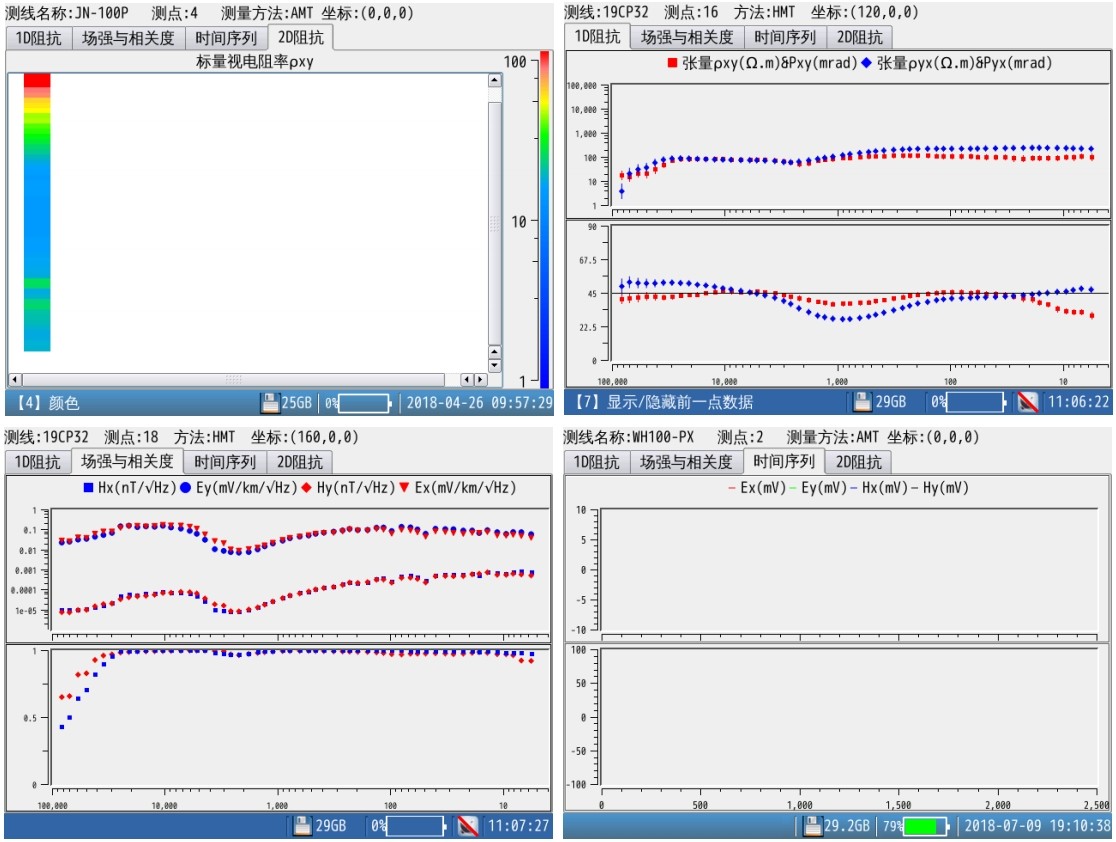
Task: Click the red triangle Ex(mV/km/√Hz) legend marker
Action: [x=404, y=488]
